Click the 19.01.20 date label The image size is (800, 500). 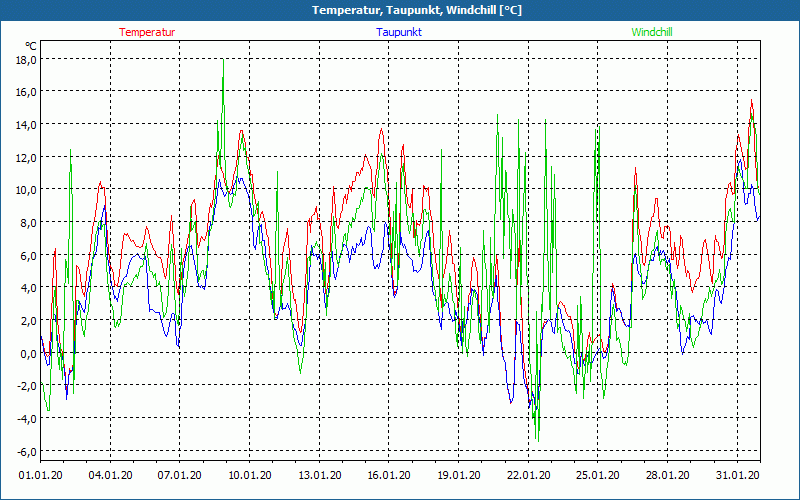(x=459, y=475)
